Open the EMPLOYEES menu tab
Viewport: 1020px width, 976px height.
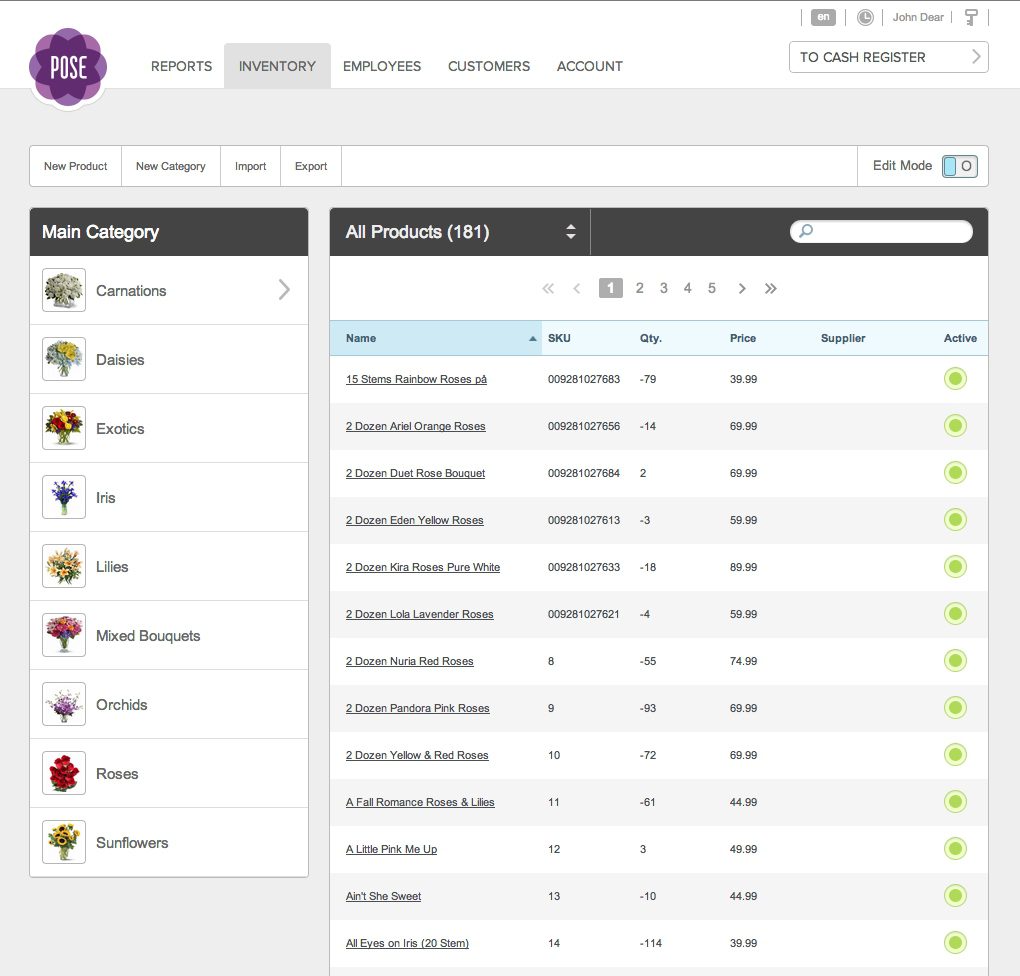pyautogui.click(x=382, y=66)
